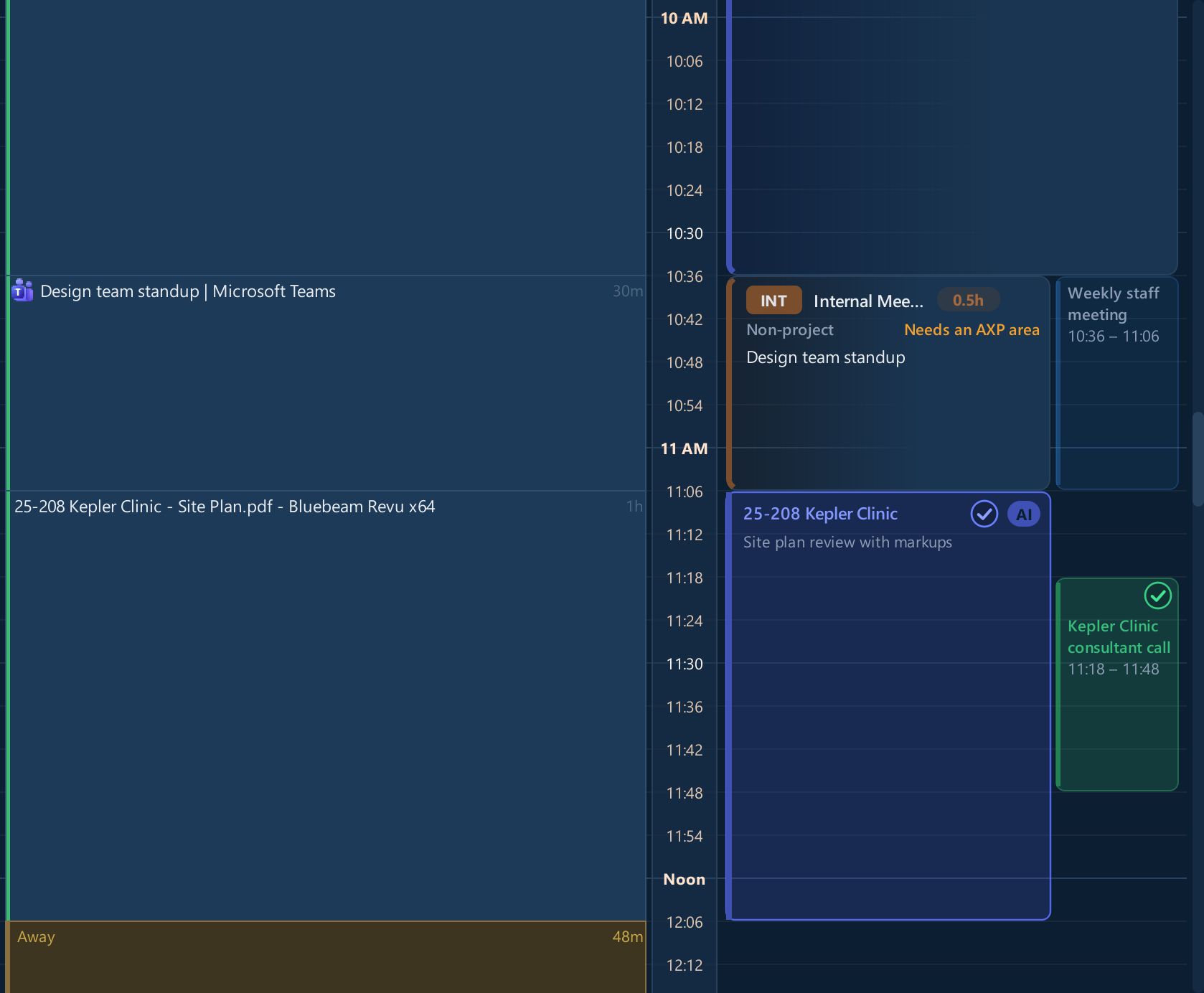The width and height of the screenshot is (1204, 993).
Task: Click the Internal Mee... entry title
Action: (x=868, y=301)
